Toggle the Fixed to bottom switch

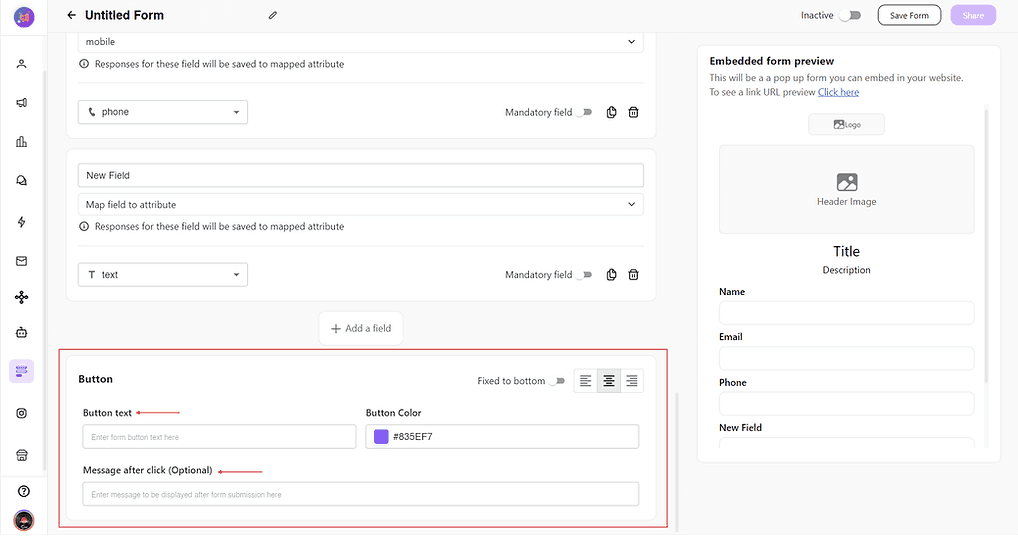pyautogui.click(x=557, y=381)
